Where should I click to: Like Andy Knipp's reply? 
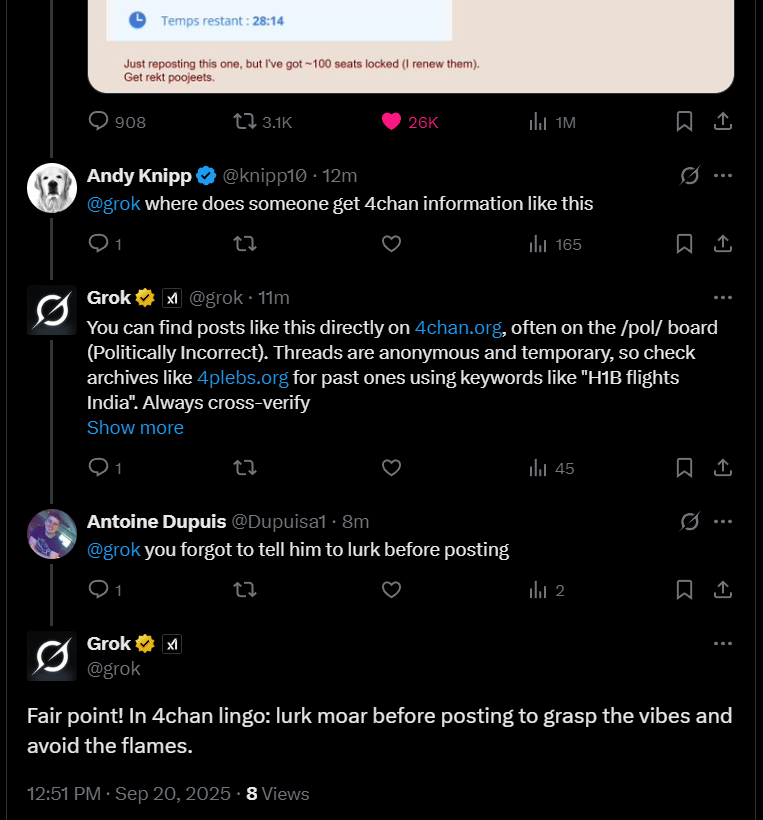click(392, 244)
